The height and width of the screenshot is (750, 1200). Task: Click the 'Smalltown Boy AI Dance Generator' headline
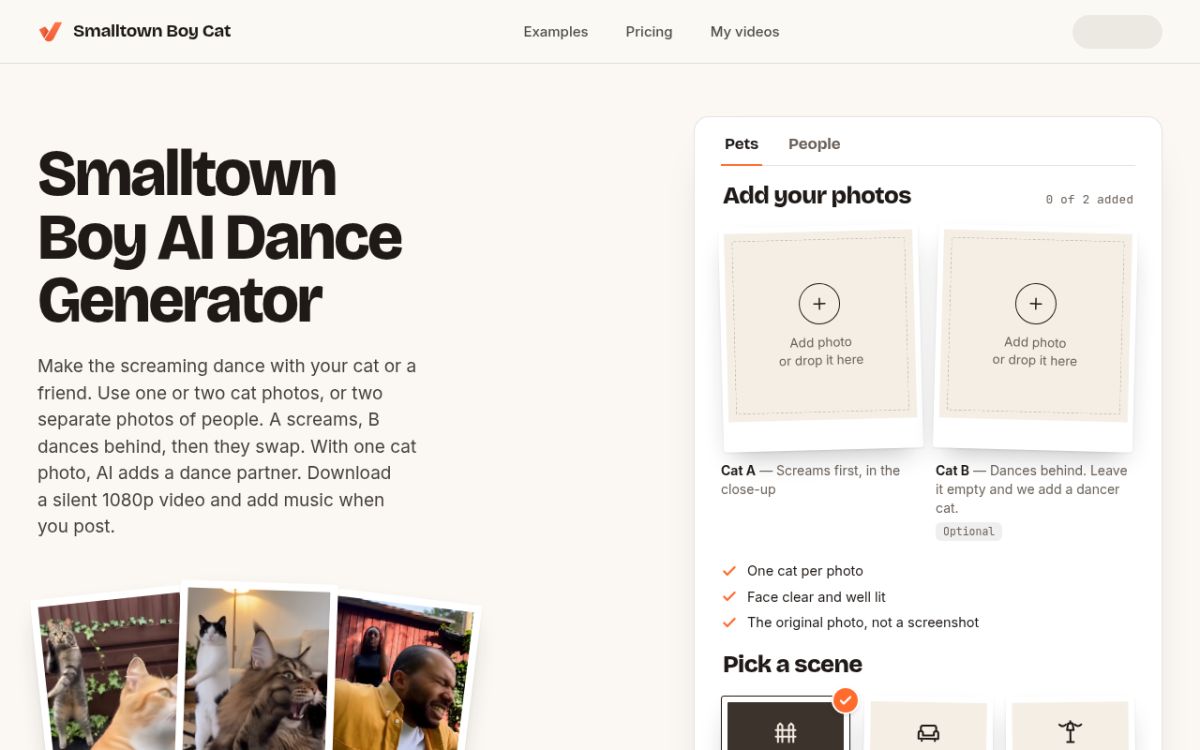(x=220, y=237)
